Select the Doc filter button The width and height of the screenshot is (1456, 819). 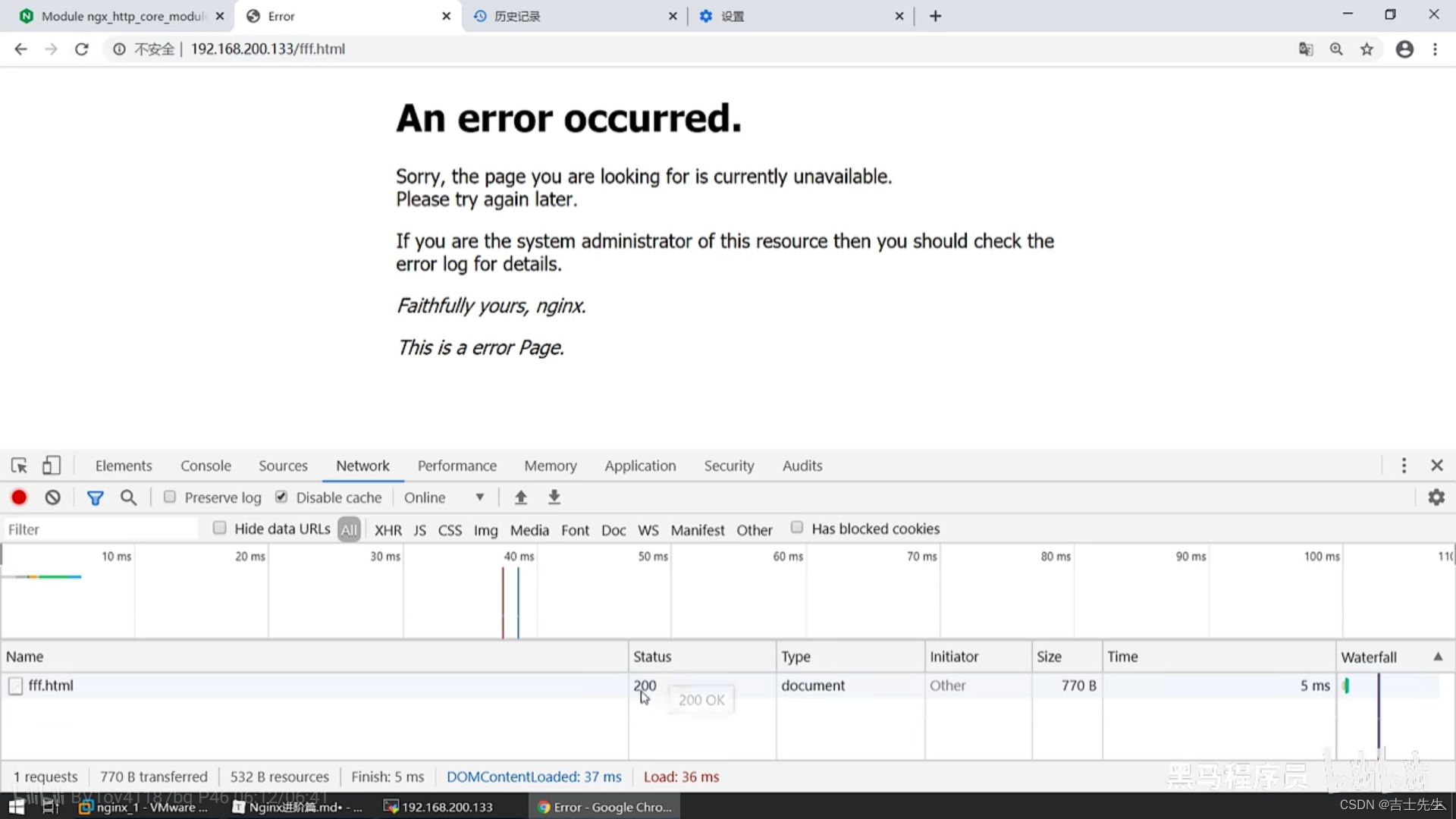tap(612, 529)
